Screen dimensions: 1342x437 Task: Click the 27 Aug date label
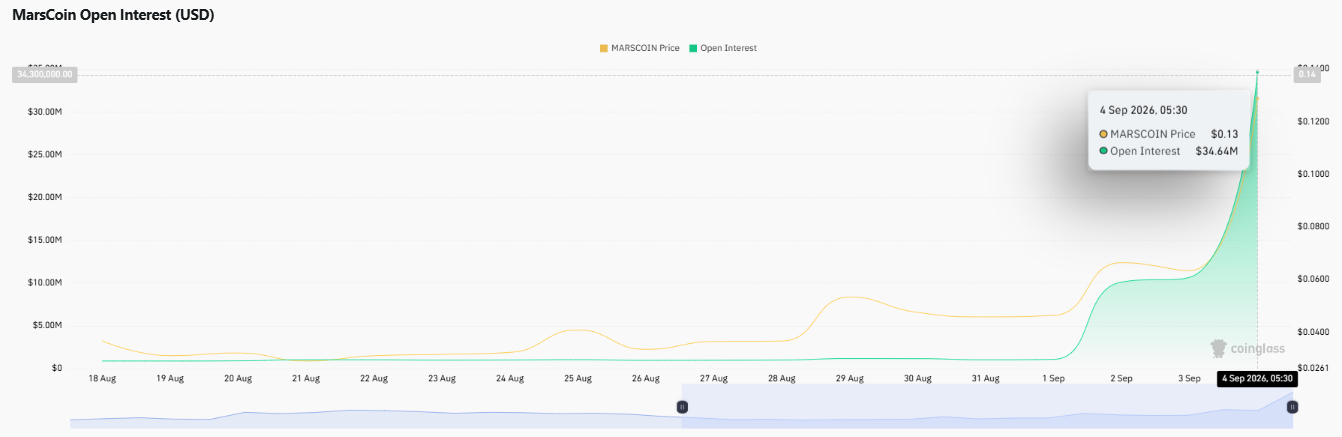pyautogui.click(x=714, y=379)
